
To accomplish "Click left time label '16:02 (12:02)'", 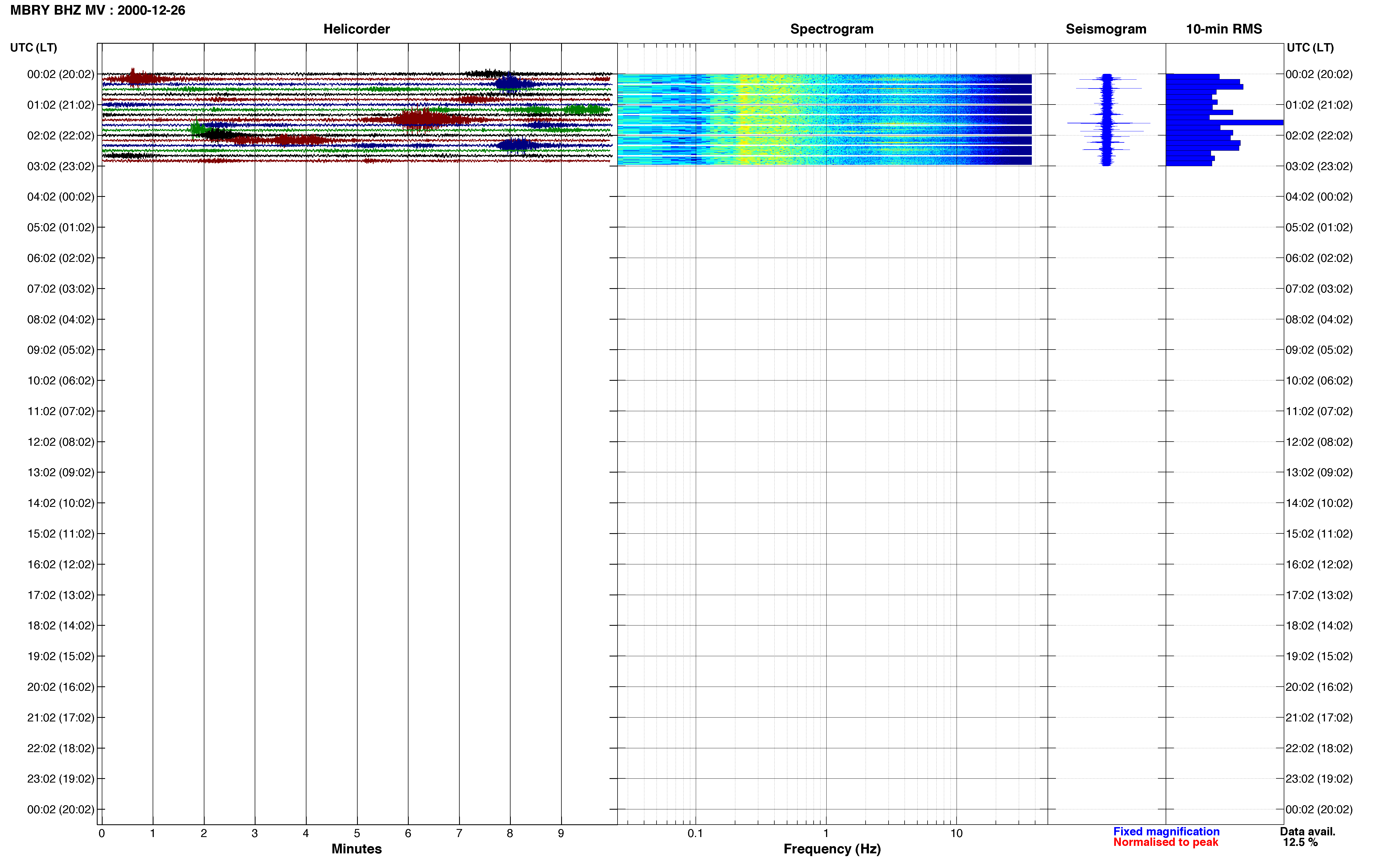I will pos(61,564).
